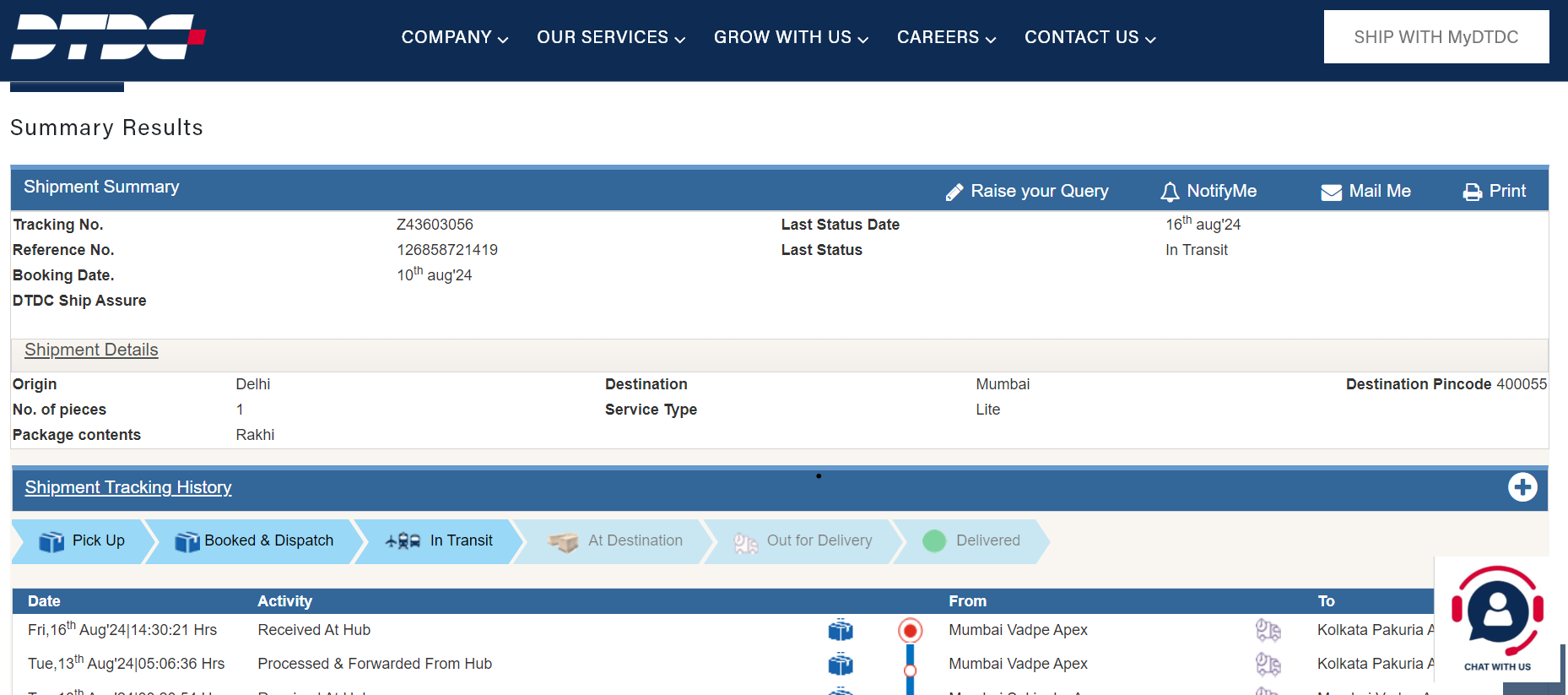
Task: Click the Rakhi package contents value
Action: tap(255, 435)
